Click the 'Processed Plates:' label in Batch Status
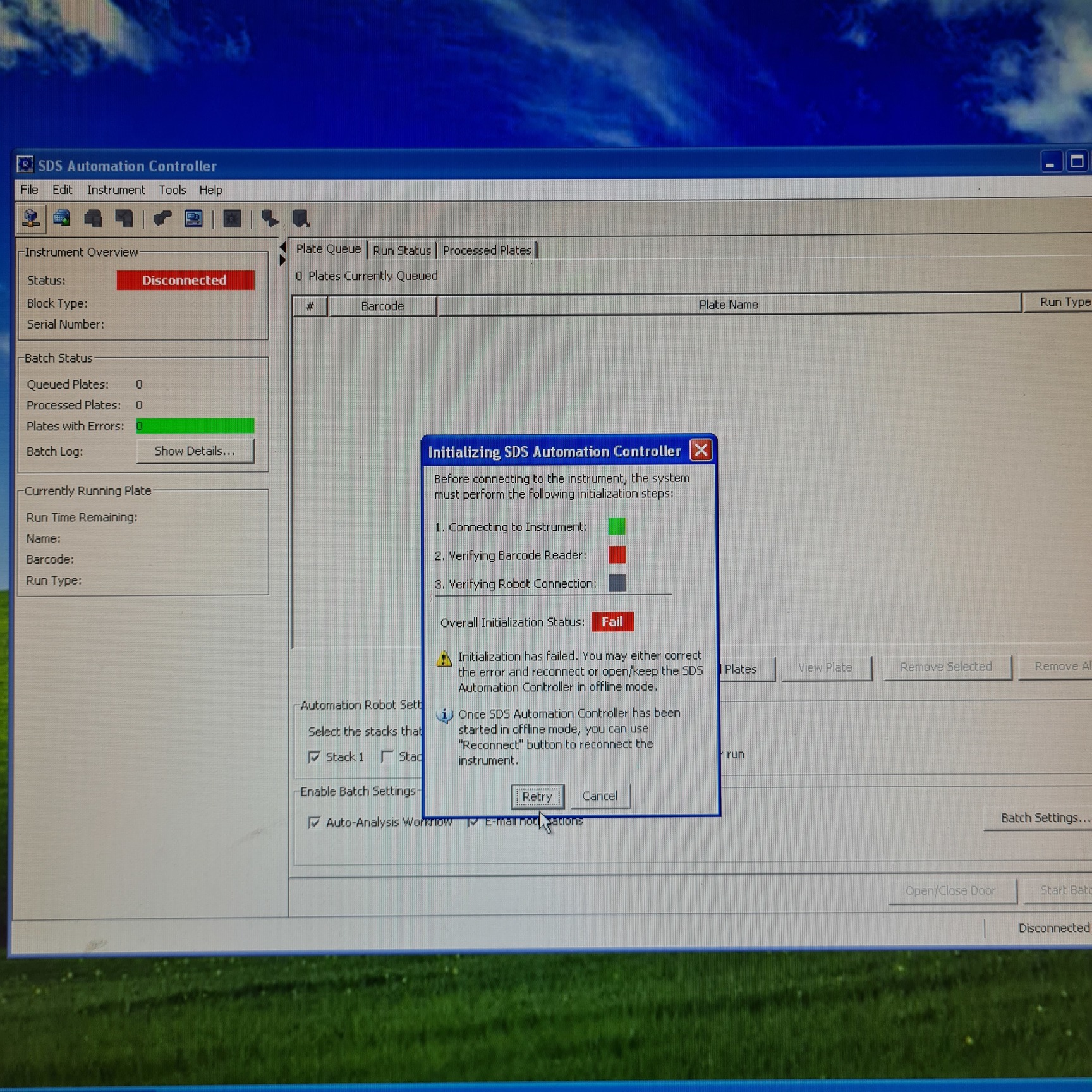The image size is (1092, 1092). (73, 405)
